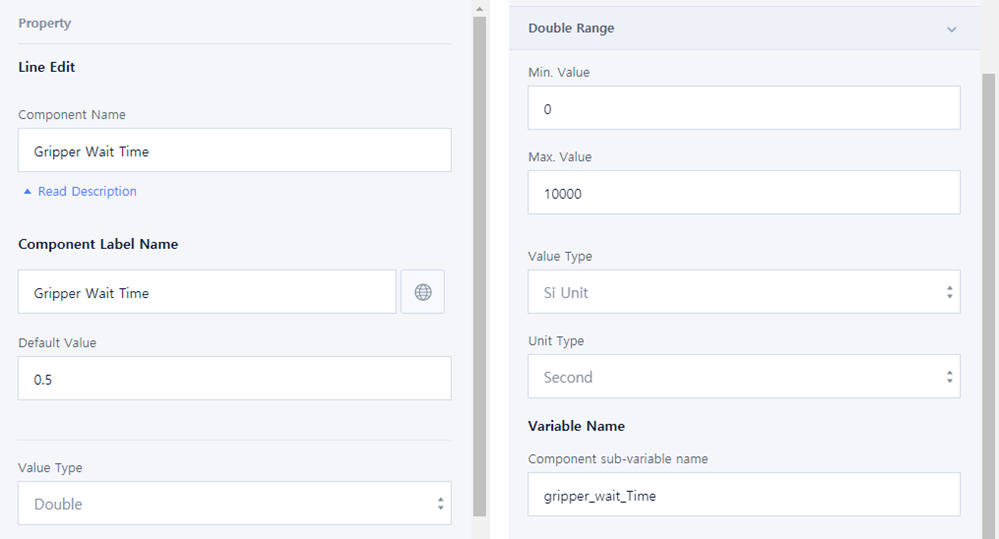Open the Double value type dropdown
999x539 pixels.
tap(234, 504)
